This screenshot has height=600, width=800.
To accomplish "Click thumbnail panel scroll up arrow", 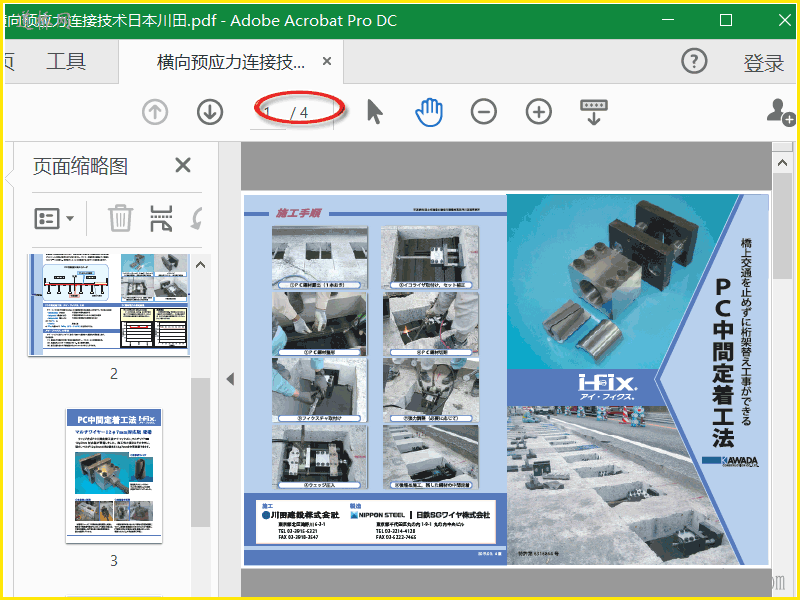I will point(201,265).
